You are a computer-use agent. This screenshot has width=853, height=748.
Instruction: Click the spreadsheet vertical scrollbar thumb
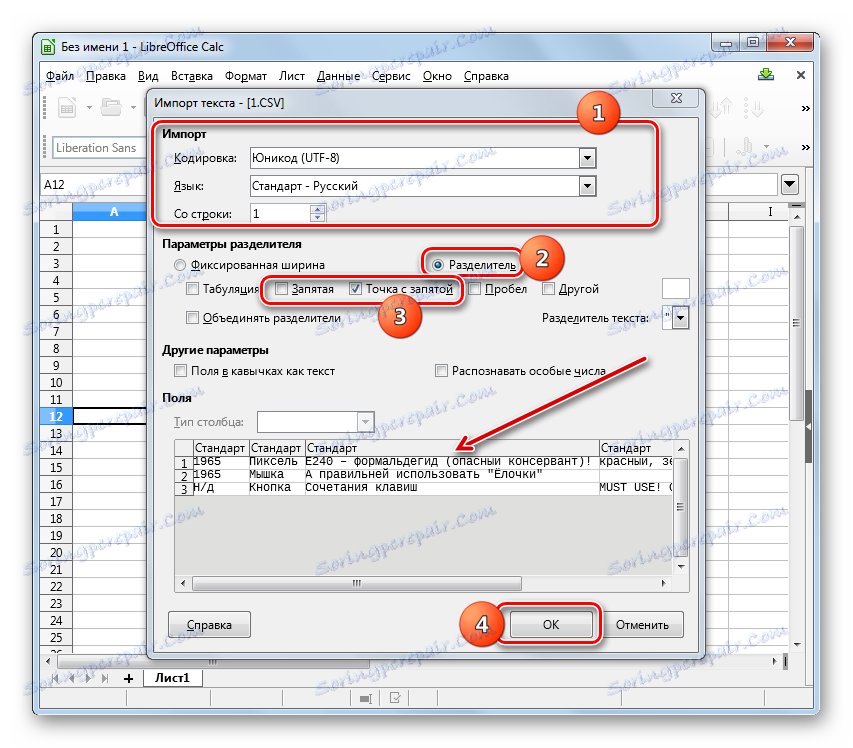[796, 323]
